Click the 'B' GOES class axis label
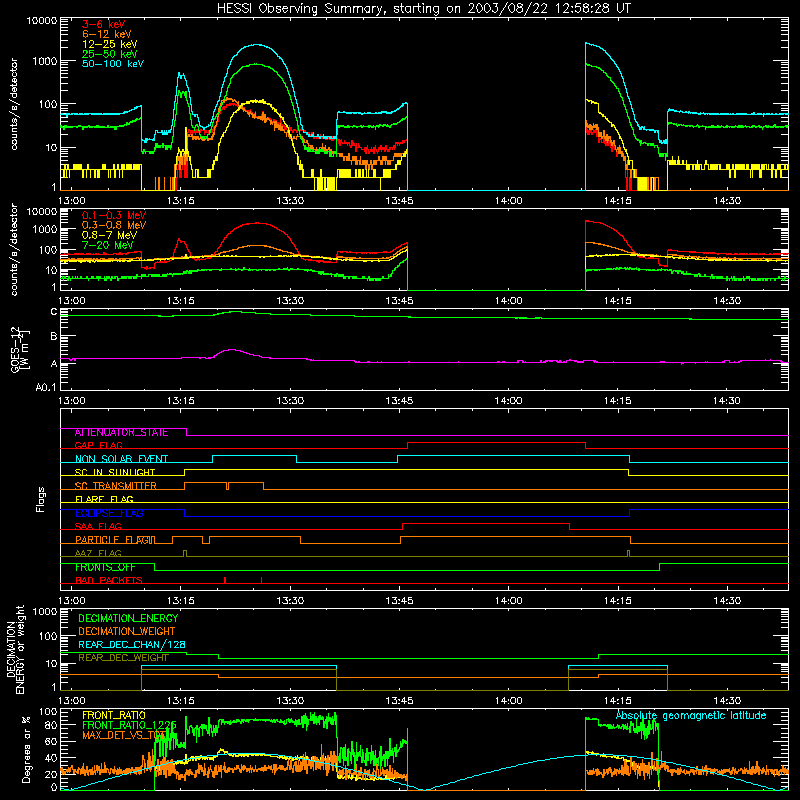The image size is (800, 800). 54,336
